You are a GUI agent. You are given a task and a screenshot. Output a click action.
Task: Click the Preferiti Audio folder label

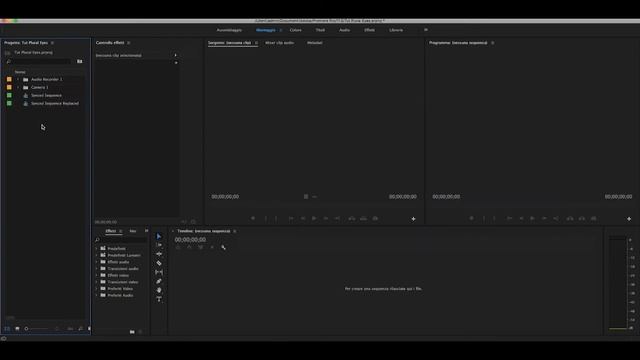[x=120, y=296]
